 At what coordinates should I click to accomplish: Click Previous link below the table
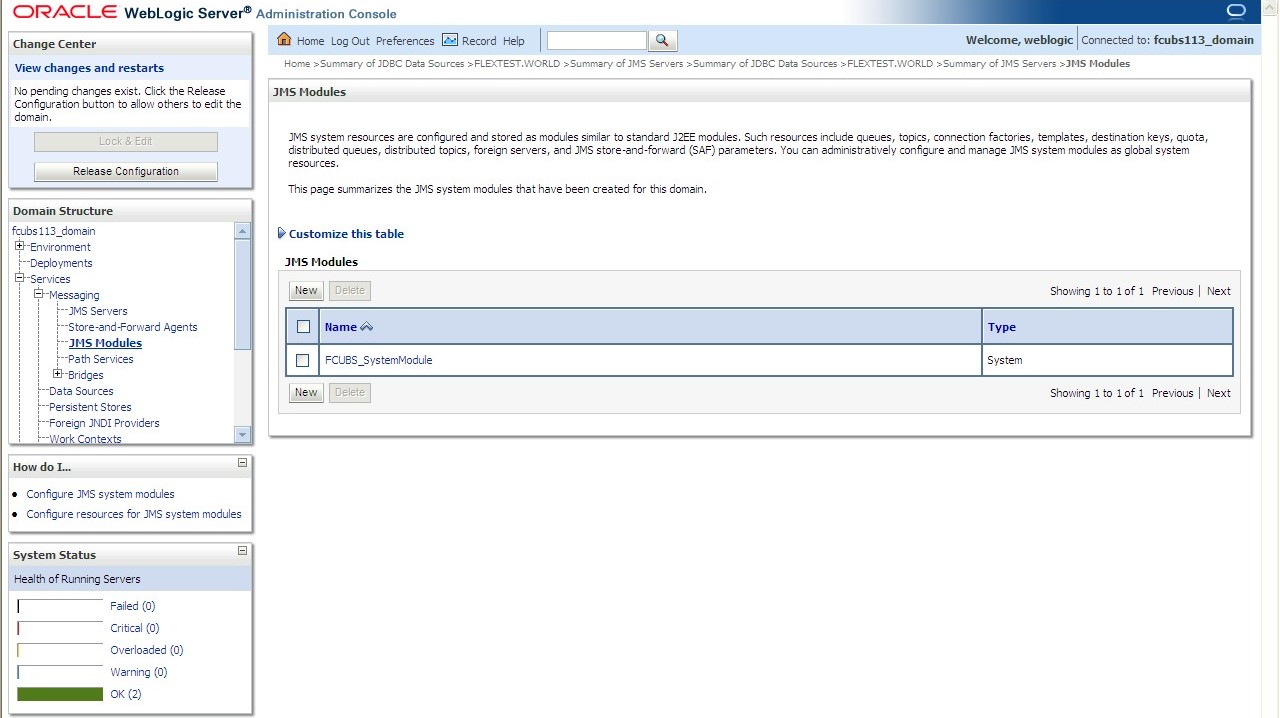point(1173,393)
